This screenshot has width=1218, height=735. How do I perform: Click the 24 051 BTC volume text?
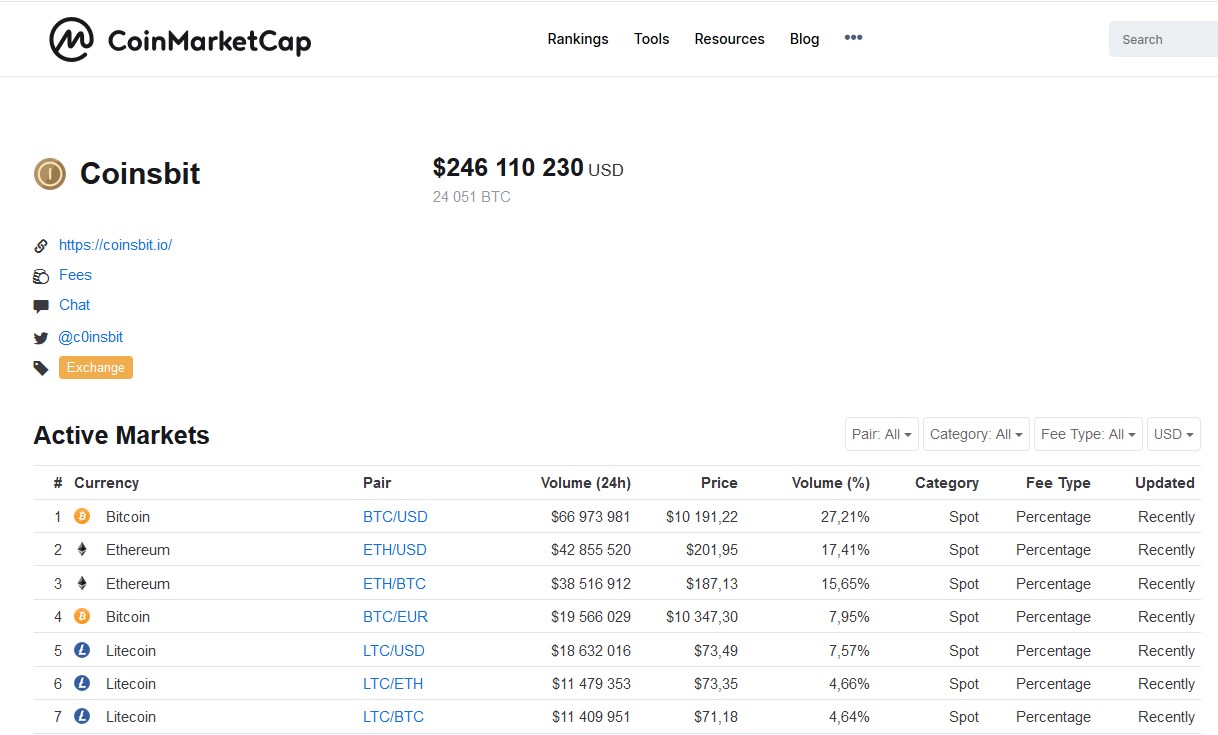point(472,197)
